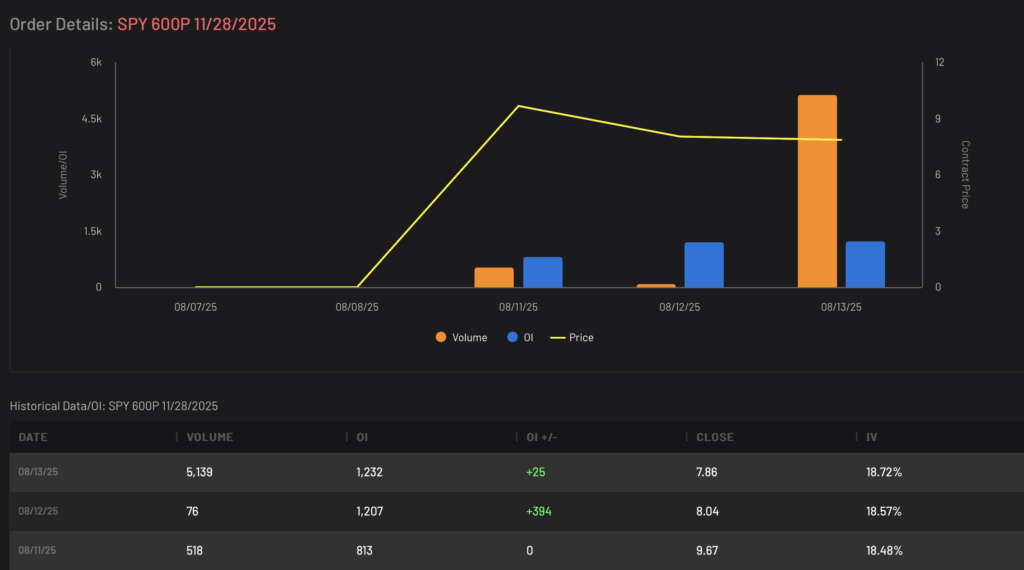Click the 4.5k y-axis tick label
The height and width of the screenshot is (570, 1024).
point(91,119)
